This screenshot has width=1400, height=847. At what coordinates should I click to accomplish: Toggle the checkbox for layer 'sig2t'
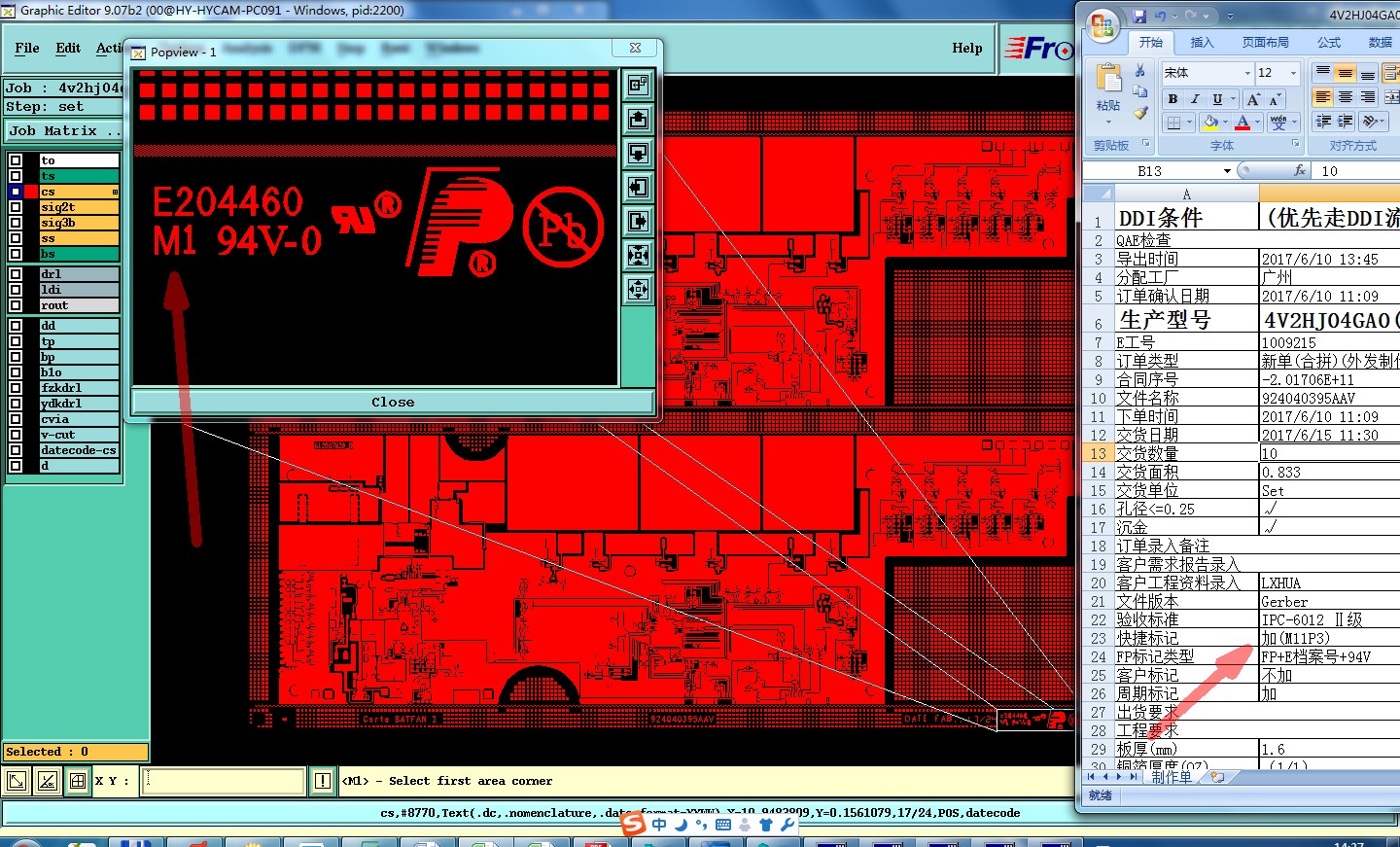click(16, 207)
